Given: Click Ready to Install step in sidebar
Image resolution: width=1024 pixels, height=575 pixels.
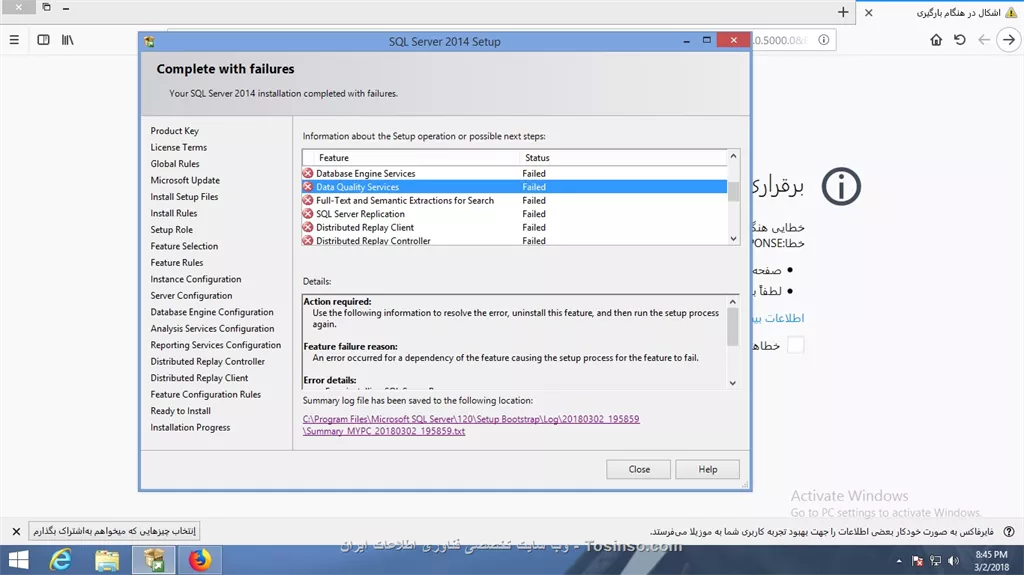Looking at the screenshot, I should 180,410.
